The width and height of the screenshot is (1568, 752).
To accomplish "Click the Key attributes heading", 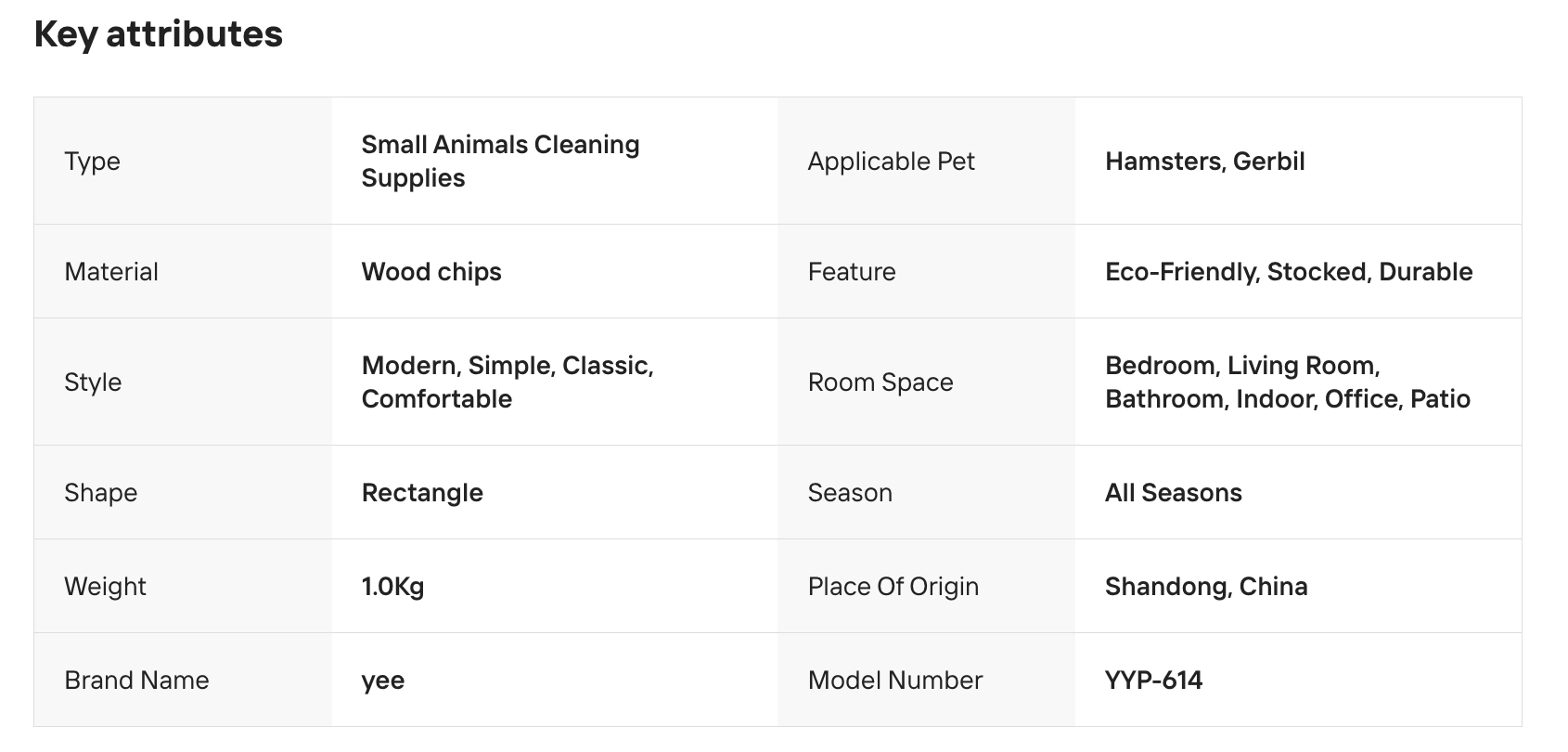I will pos(158,34).
